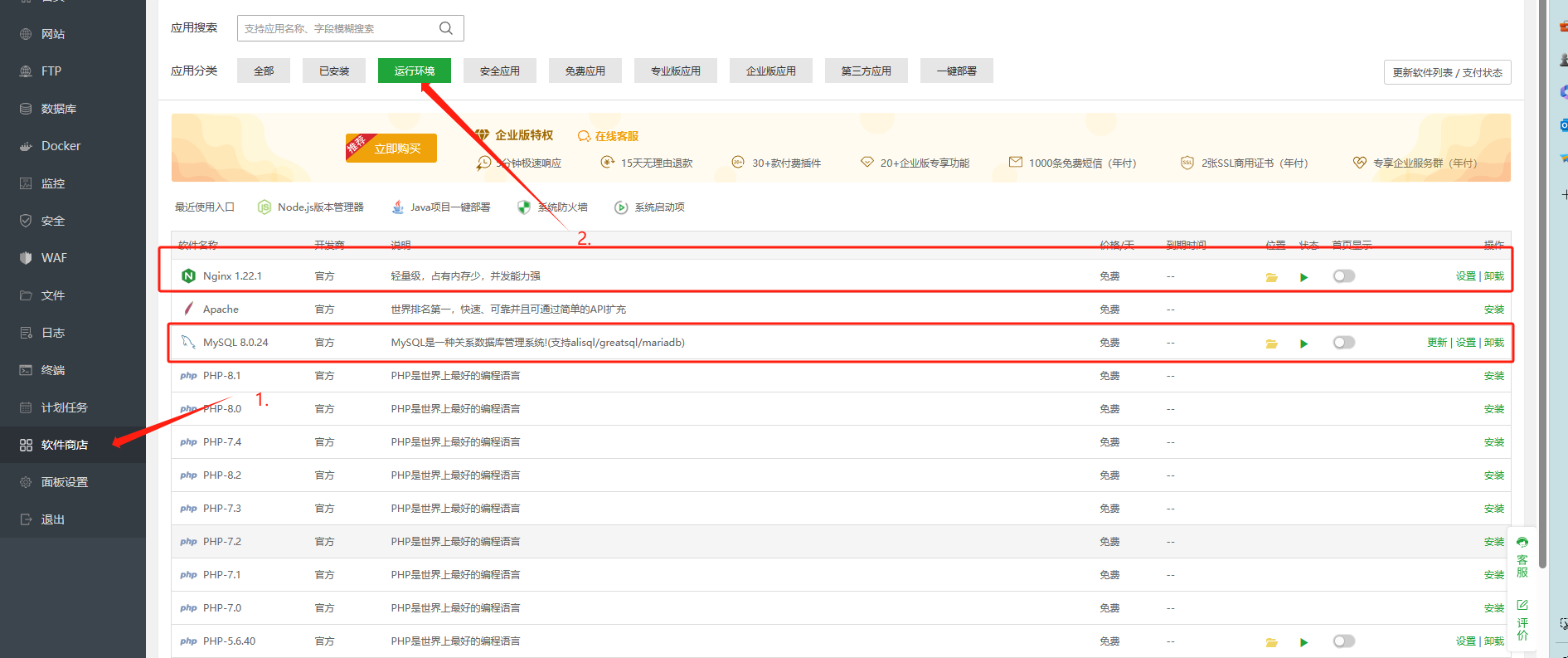
Task: Select the 运行环境 category tab
Action: (415, 71)
